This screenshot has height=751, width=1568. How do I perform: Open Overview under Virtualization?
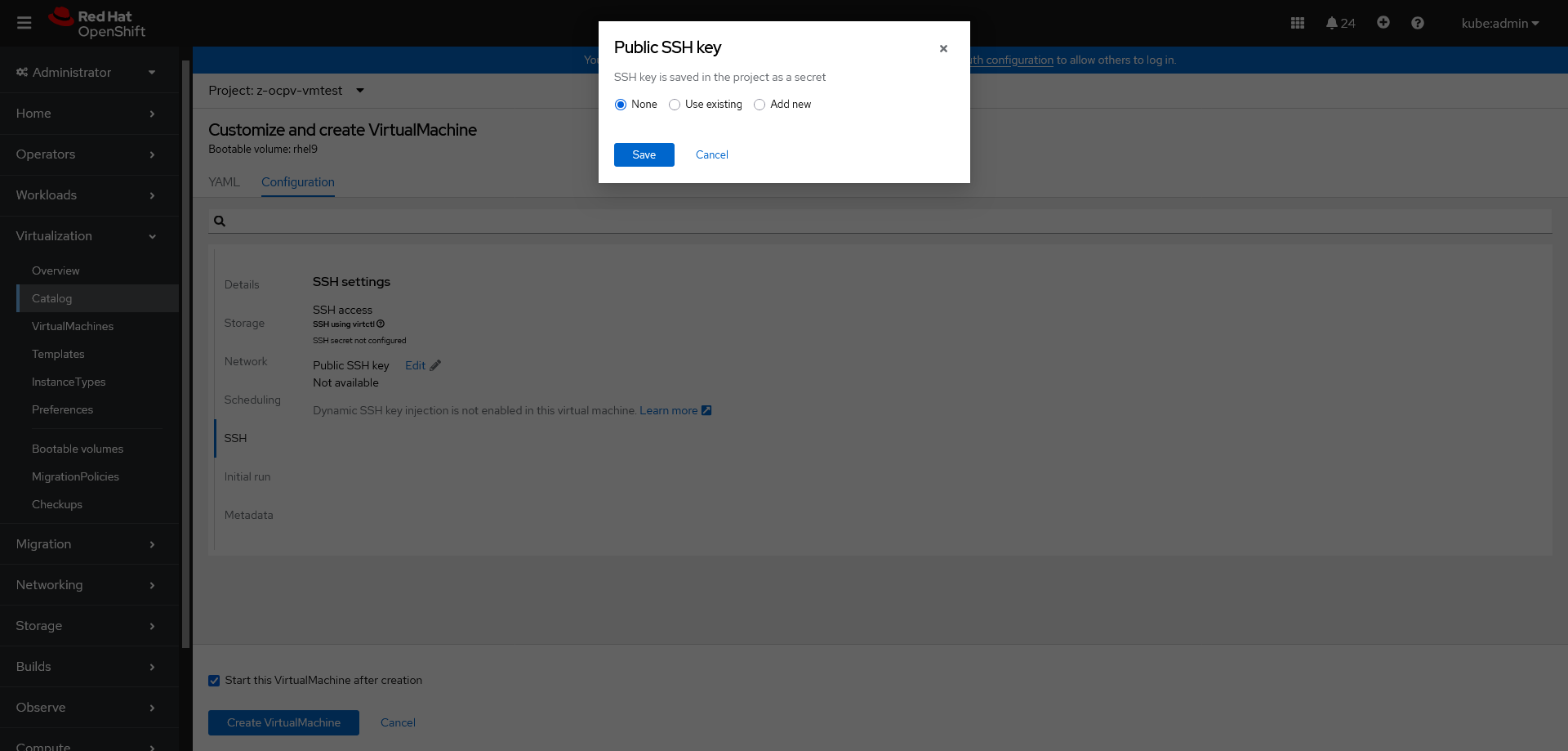pos(97,271)
